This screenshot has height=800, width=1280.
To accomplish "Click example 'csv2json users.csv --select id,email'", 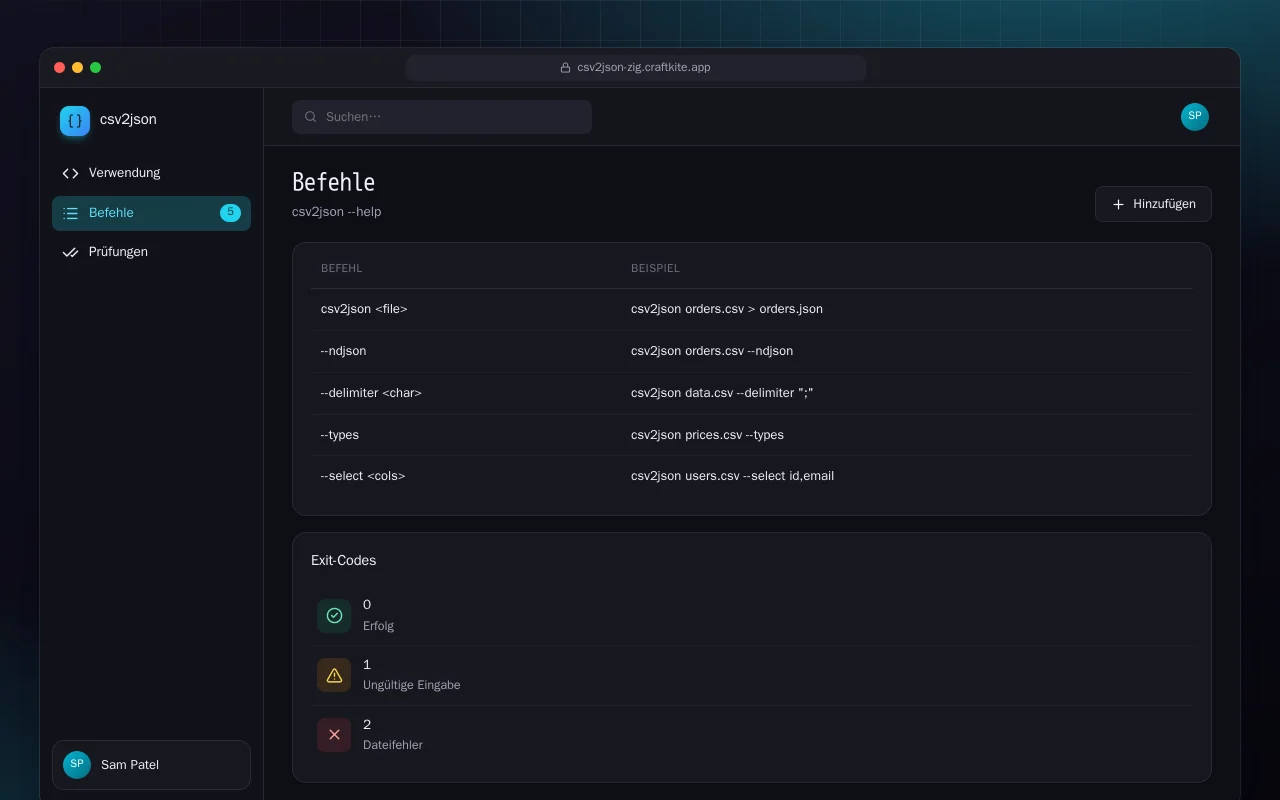I will (x=732, y=476).
